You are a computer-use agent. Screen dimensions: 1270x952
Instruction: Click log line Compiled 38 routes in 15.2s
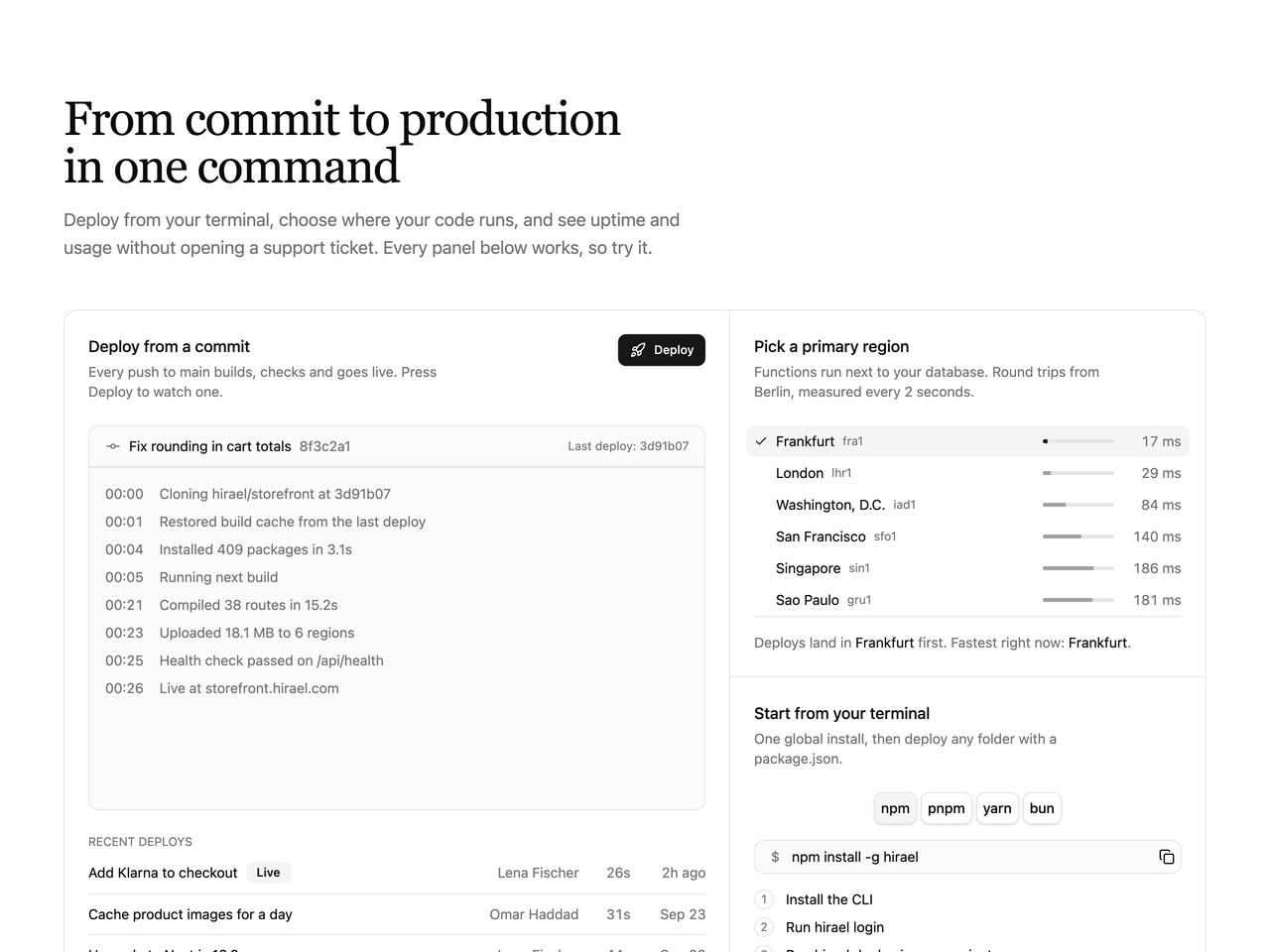pos(249,605)
